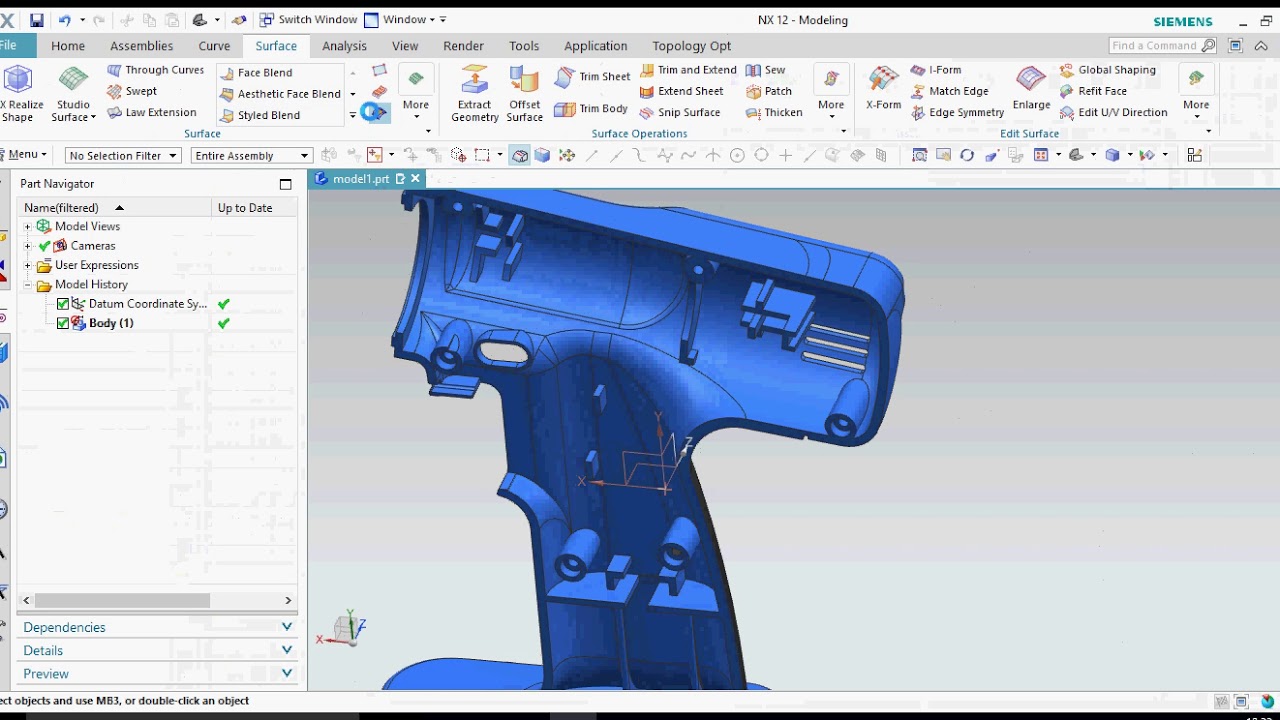This screenshot has height=720, width=1280.
Task: Open More in Surface Operations group
Action: [x=831, y=92]
